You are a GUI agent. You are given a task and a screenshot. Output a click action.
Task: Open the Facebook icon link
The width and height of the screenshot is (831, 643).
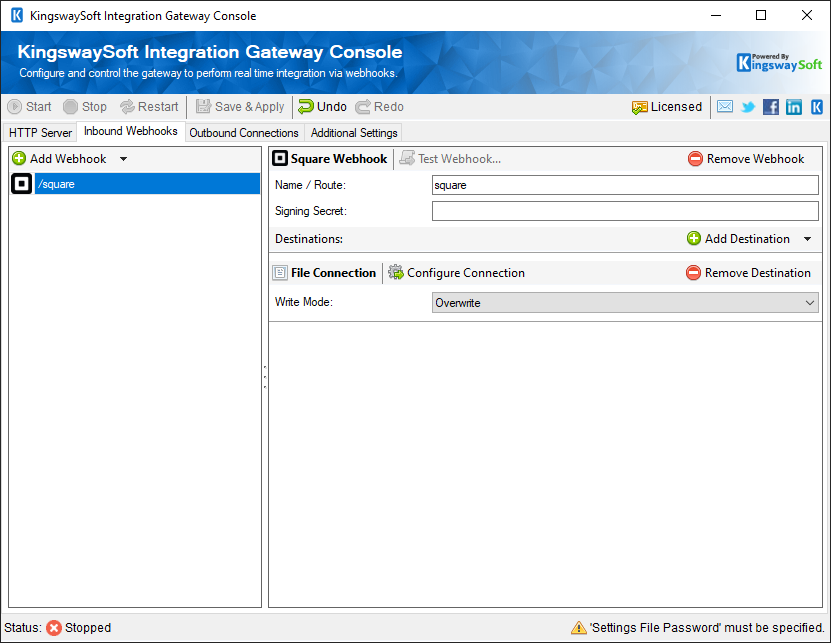(x=771, y=107)
